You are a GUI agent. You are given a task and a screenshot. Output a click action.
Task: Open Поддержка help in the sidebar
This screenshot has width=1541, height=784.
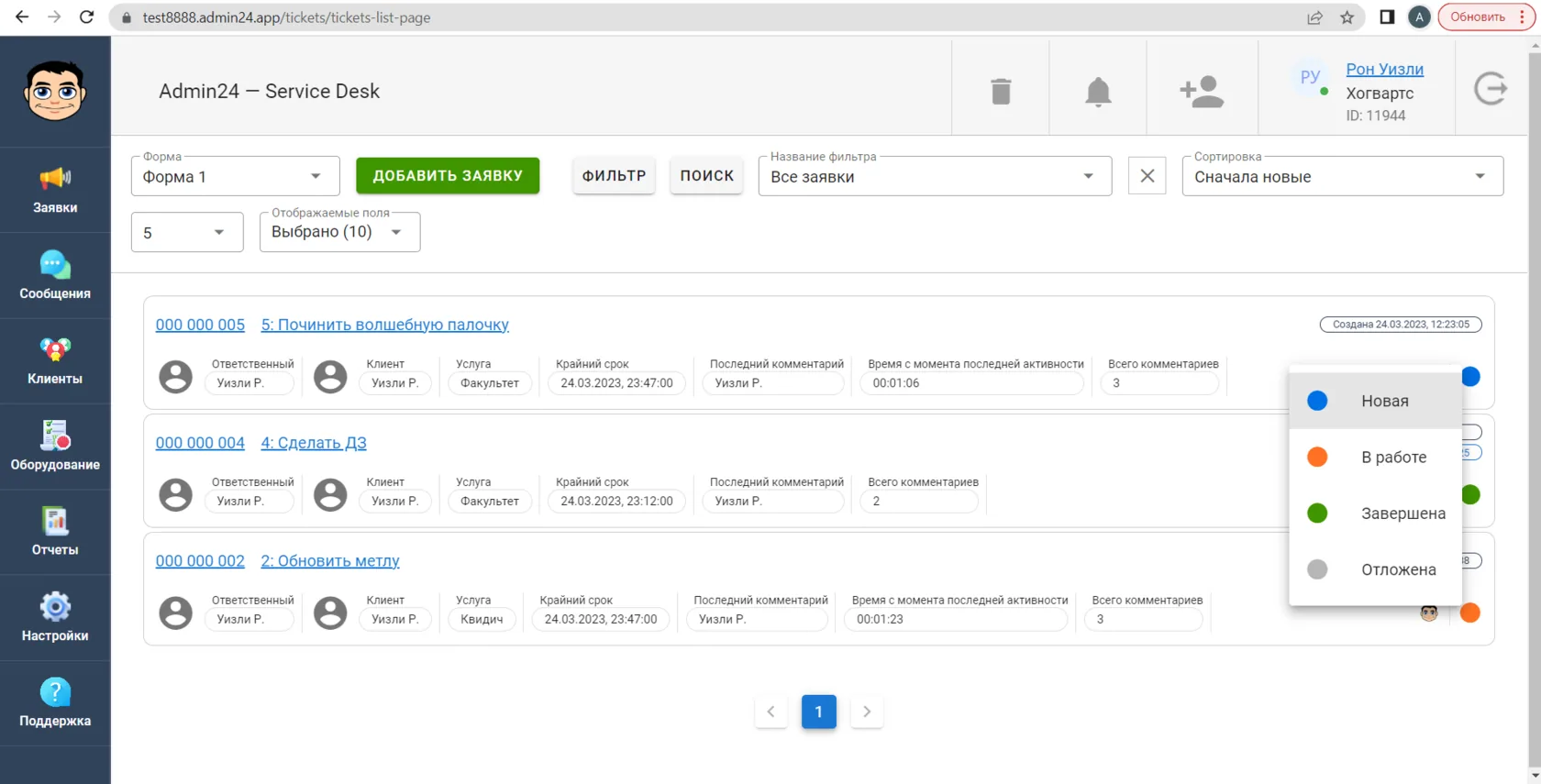coord(55,703)
